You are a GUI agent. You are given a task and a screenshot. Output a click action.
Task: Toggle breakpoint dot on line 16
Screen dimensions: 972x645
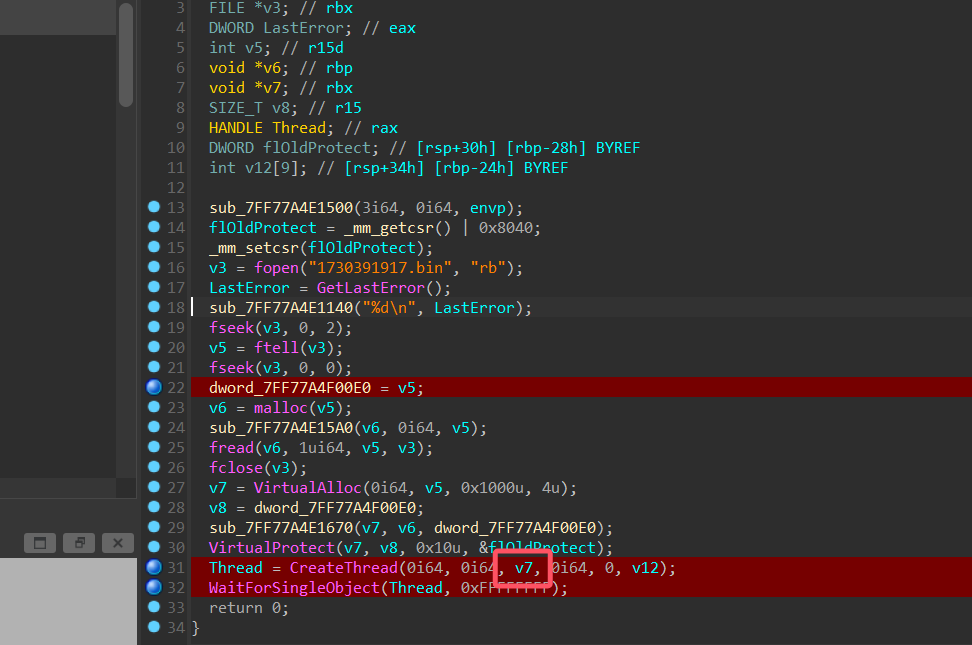coord(154,267)
